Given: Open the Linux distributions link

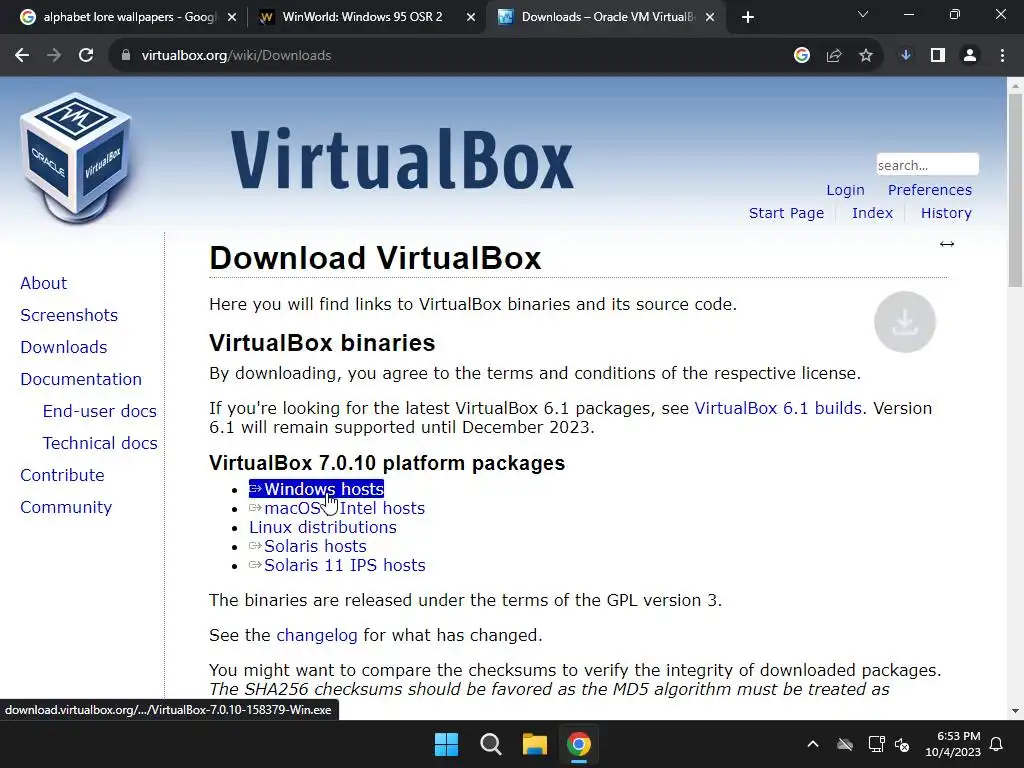Looking at the screenshot, I should tap(323, 527).
